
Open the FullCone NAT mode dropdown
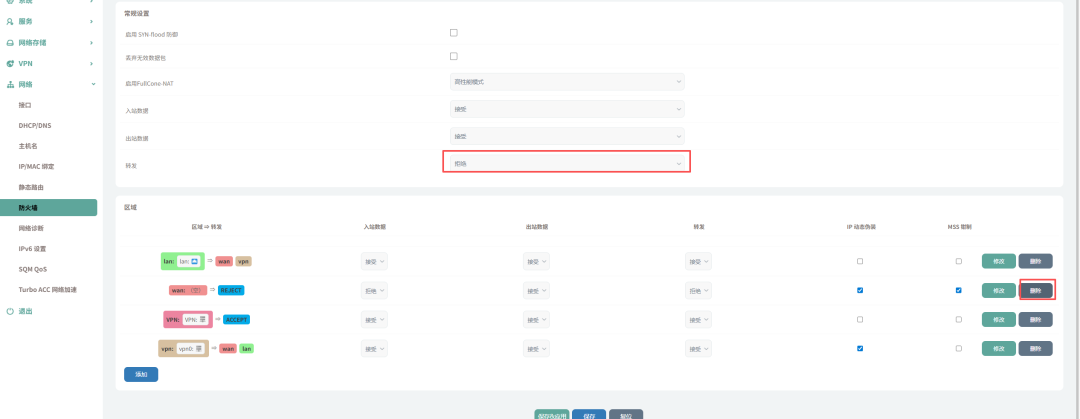point(567,81)
